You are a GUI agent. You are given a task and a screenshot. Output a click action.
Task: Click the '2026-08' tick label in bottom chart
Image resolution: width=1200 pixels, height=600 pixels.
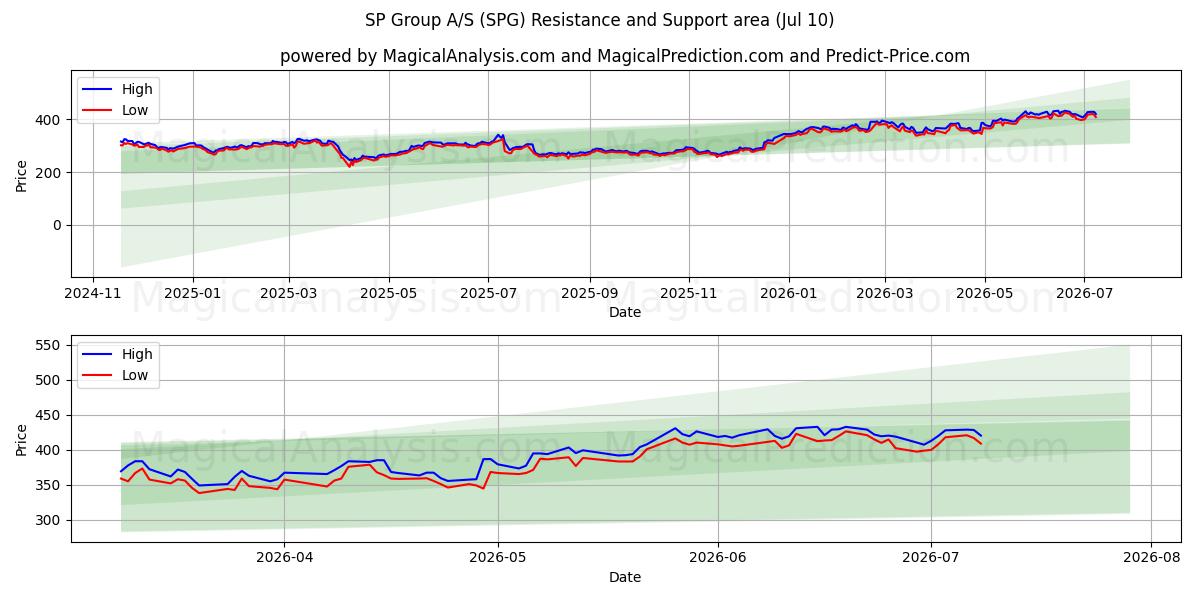point(1151,558)
